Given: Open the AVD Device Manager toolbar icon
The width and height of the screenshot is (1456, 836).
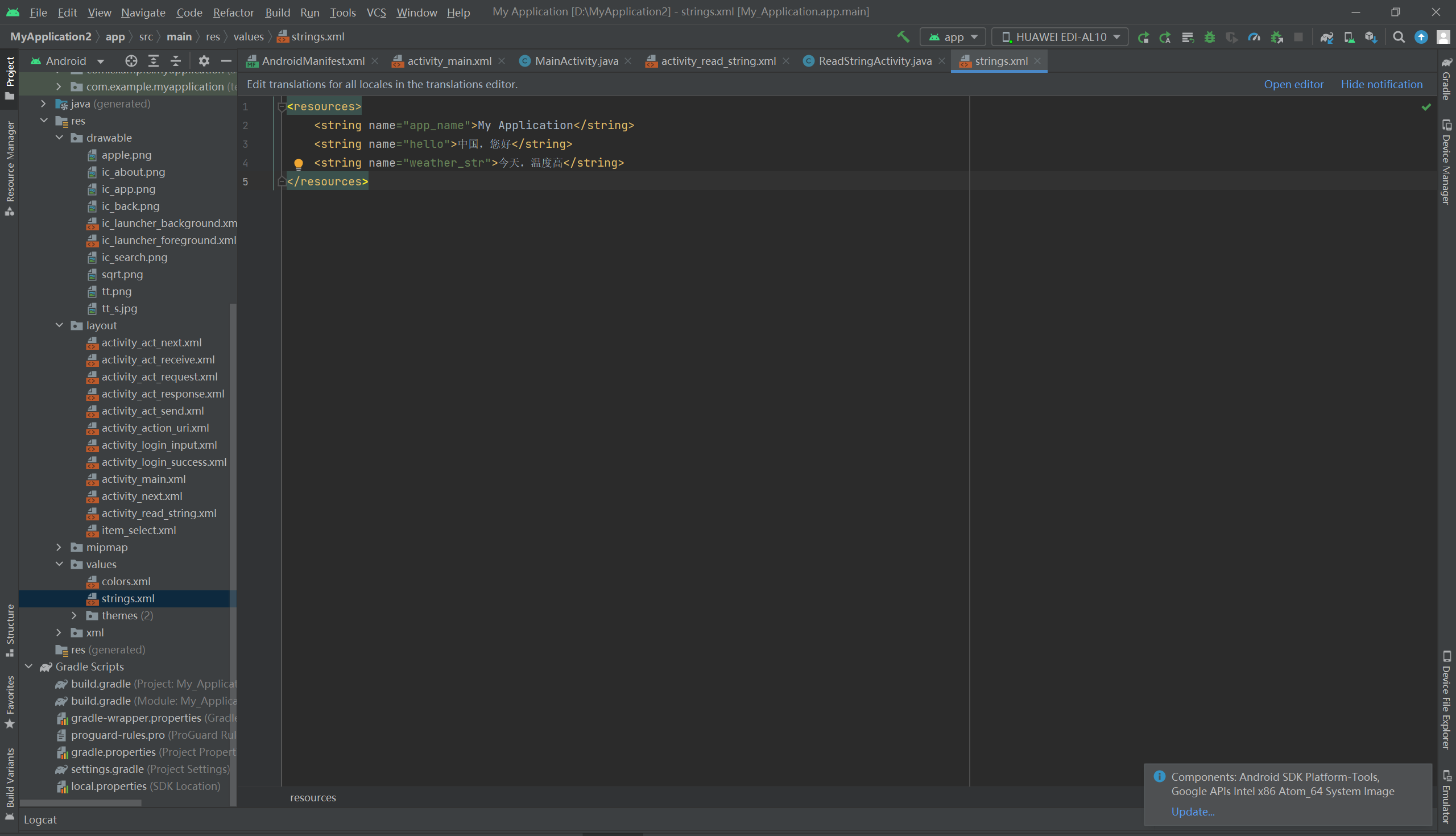Looking at the screenshot, I should [x=1349, y=38].
